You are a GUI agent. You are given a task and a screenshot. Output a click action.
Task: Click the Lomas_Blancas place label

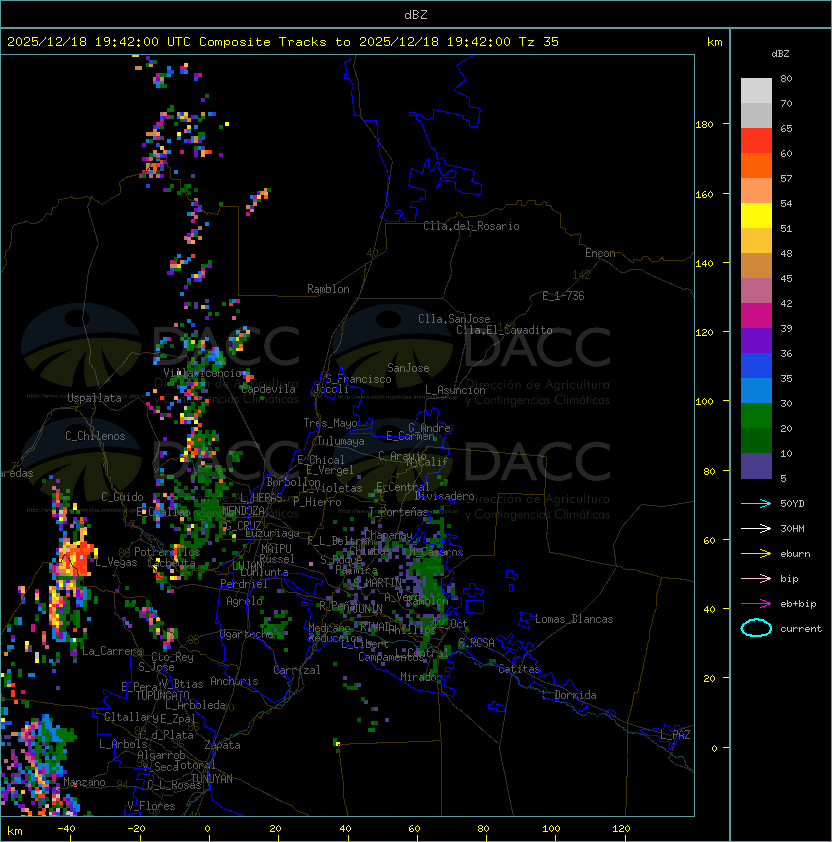[x=574, y=619]
